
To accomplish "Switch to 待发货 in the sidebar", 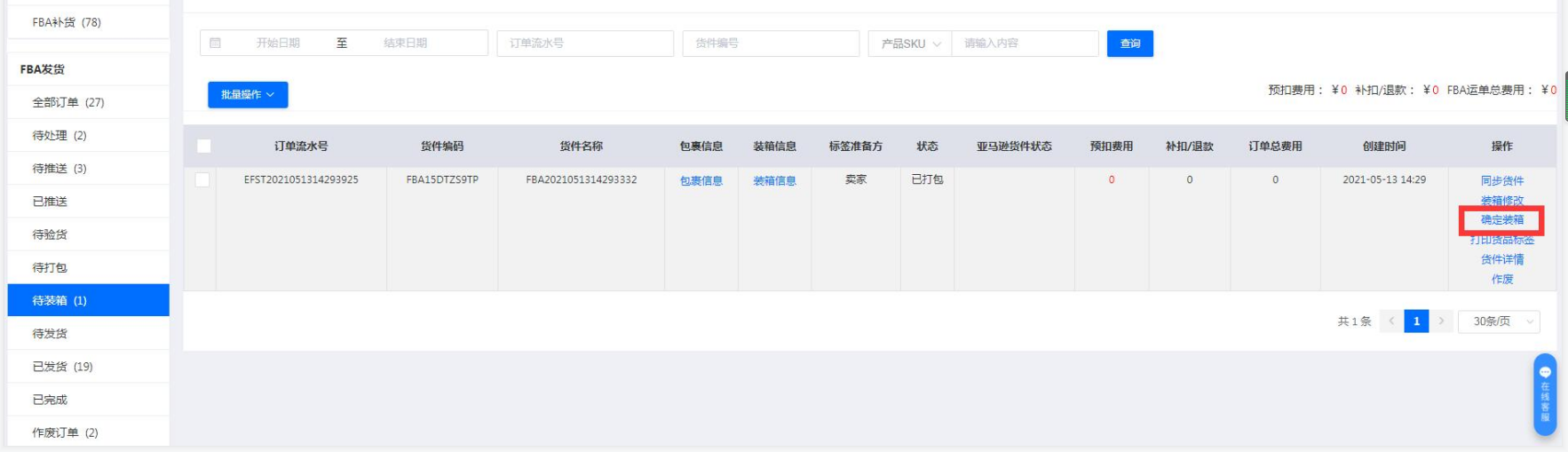I will [51, 334].
